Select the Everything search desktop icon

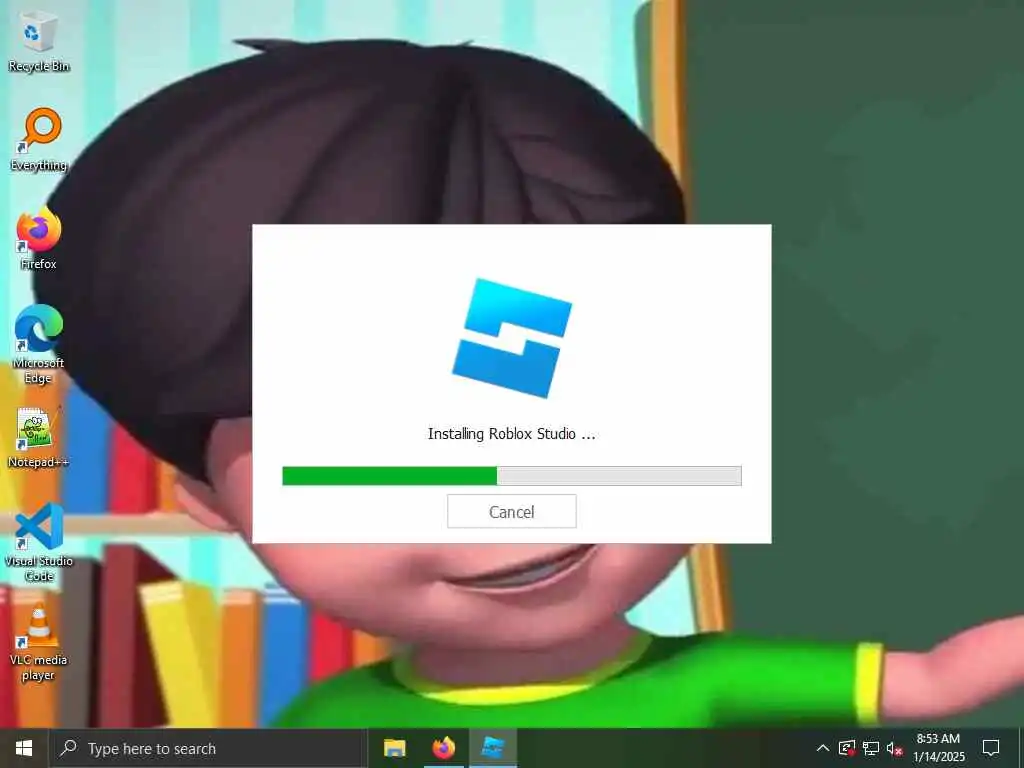pyautogui.click(x=39, y=140)
